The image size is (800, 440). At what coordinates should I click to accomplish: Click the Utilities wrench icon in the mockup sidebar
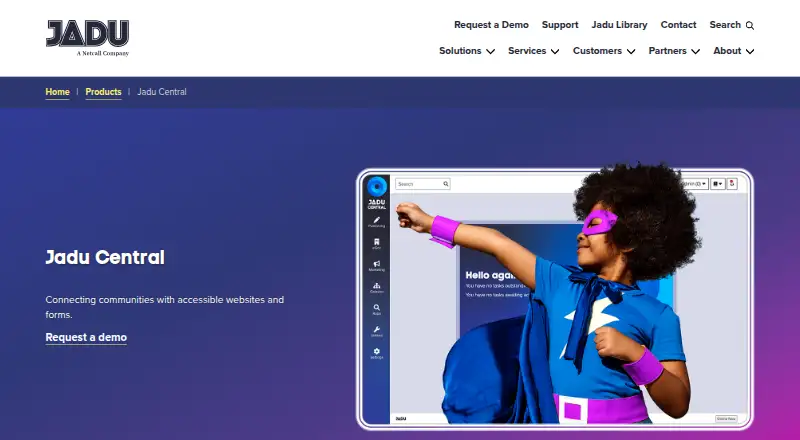pyautogui.click(x=377, y=331)
